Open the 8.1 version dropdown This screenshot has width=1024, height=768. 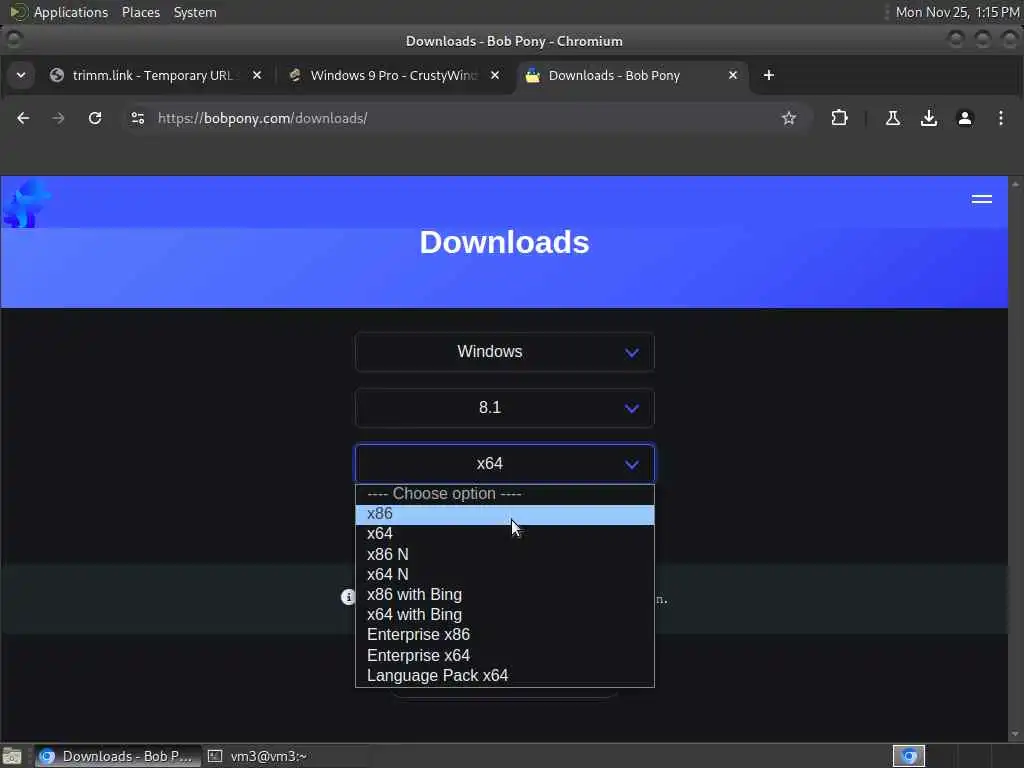coord(505,408)
